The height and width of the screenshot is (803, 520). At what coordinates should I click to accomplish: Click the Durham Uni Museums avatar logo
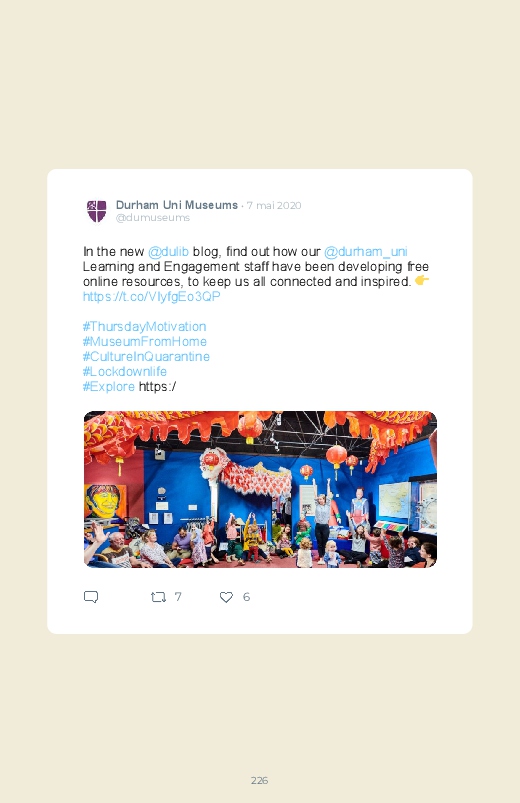96,211
